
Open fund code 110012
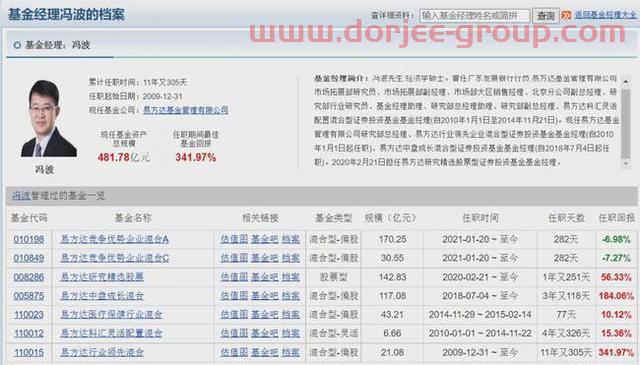click(29, 333)
